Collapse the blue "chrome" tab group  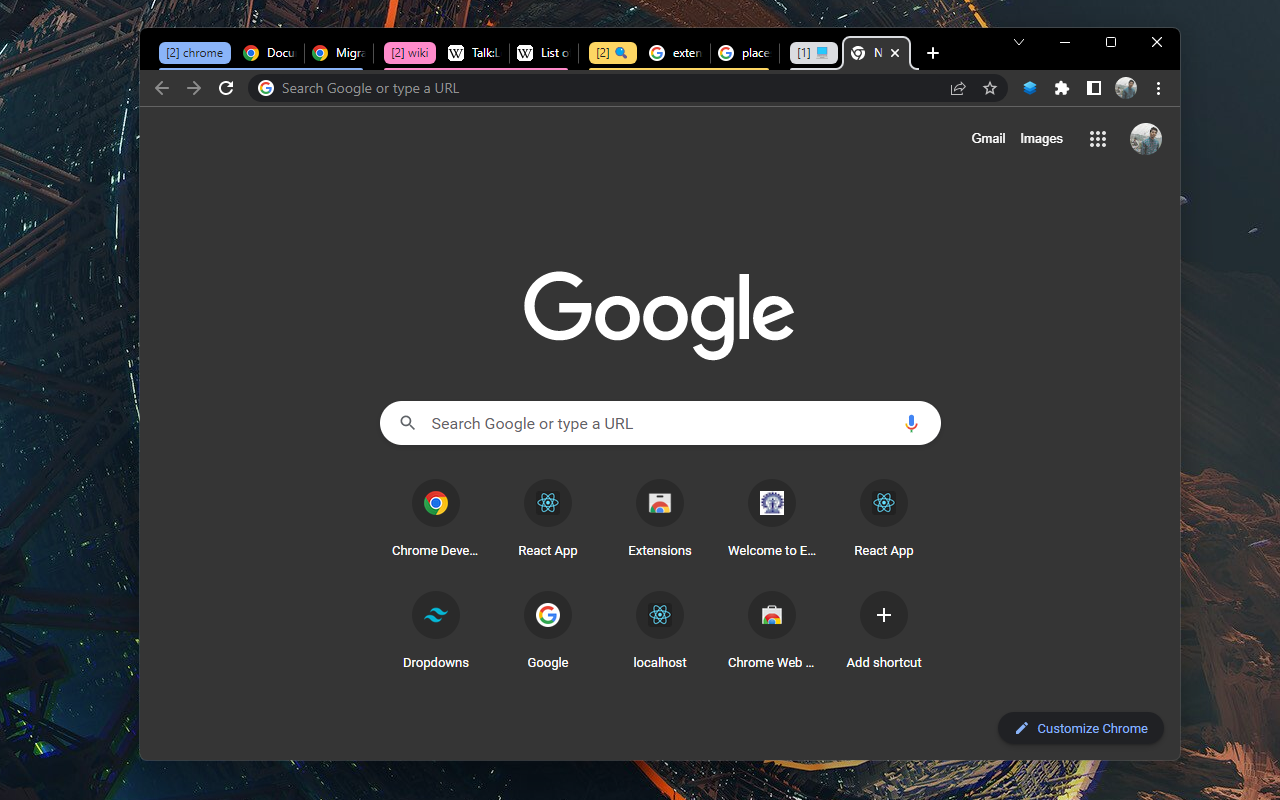195,53
